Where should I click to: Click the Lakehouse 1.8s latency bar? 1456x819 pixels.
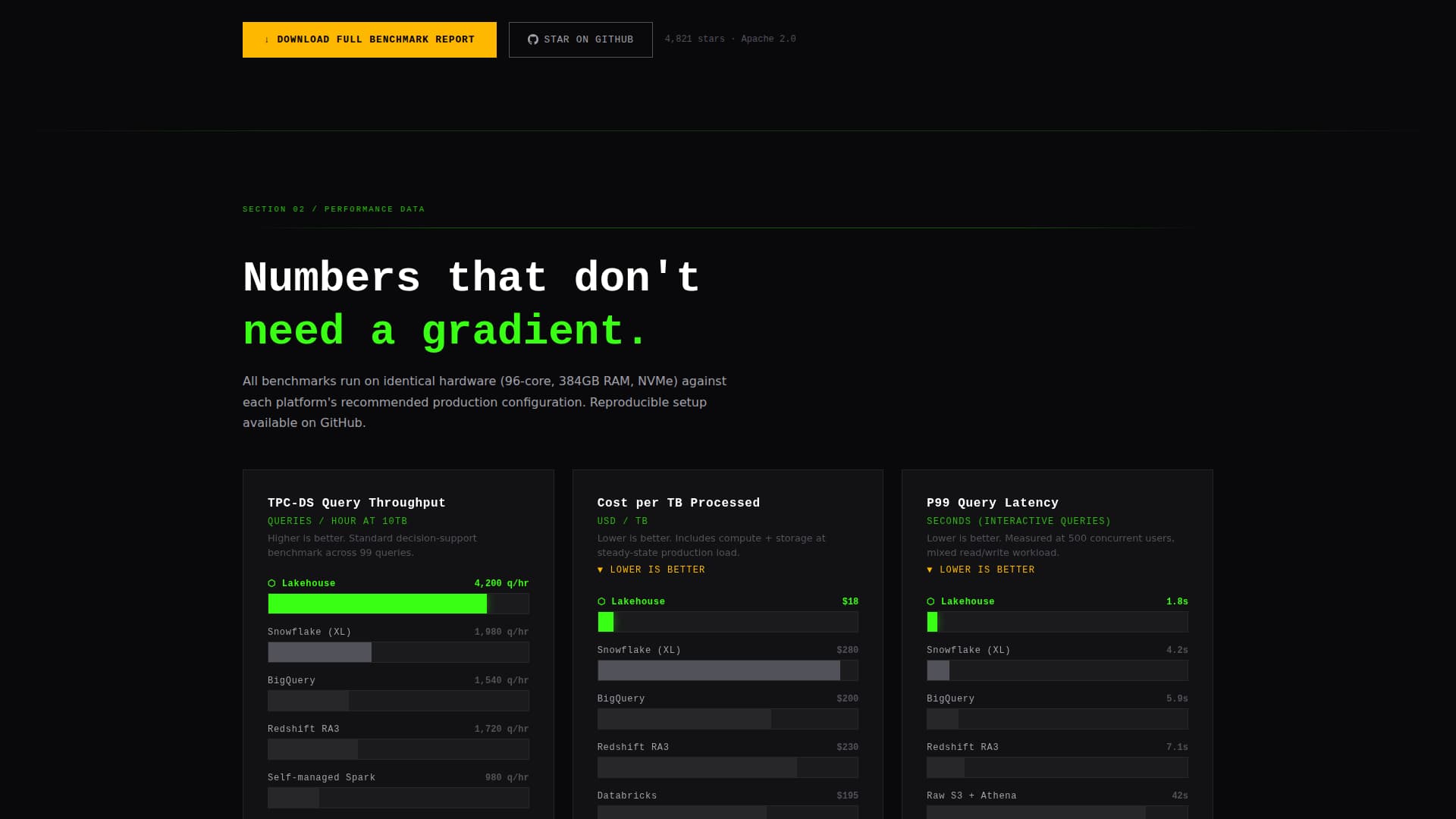pos(933,622)
